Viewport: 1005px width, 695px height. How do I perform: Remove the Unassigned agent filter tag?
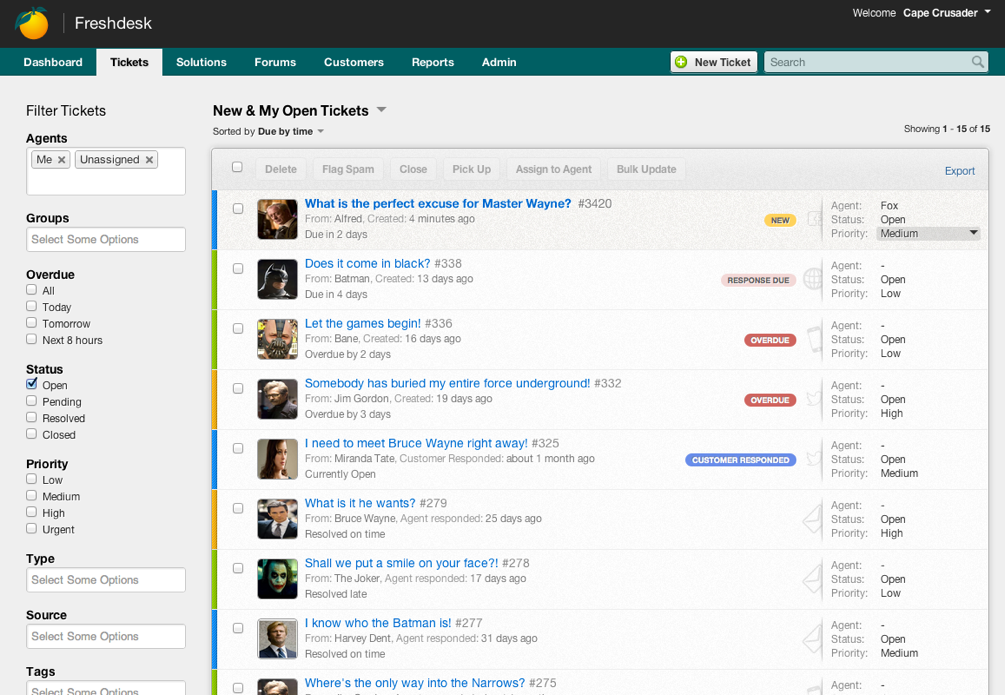pos(149,160)
